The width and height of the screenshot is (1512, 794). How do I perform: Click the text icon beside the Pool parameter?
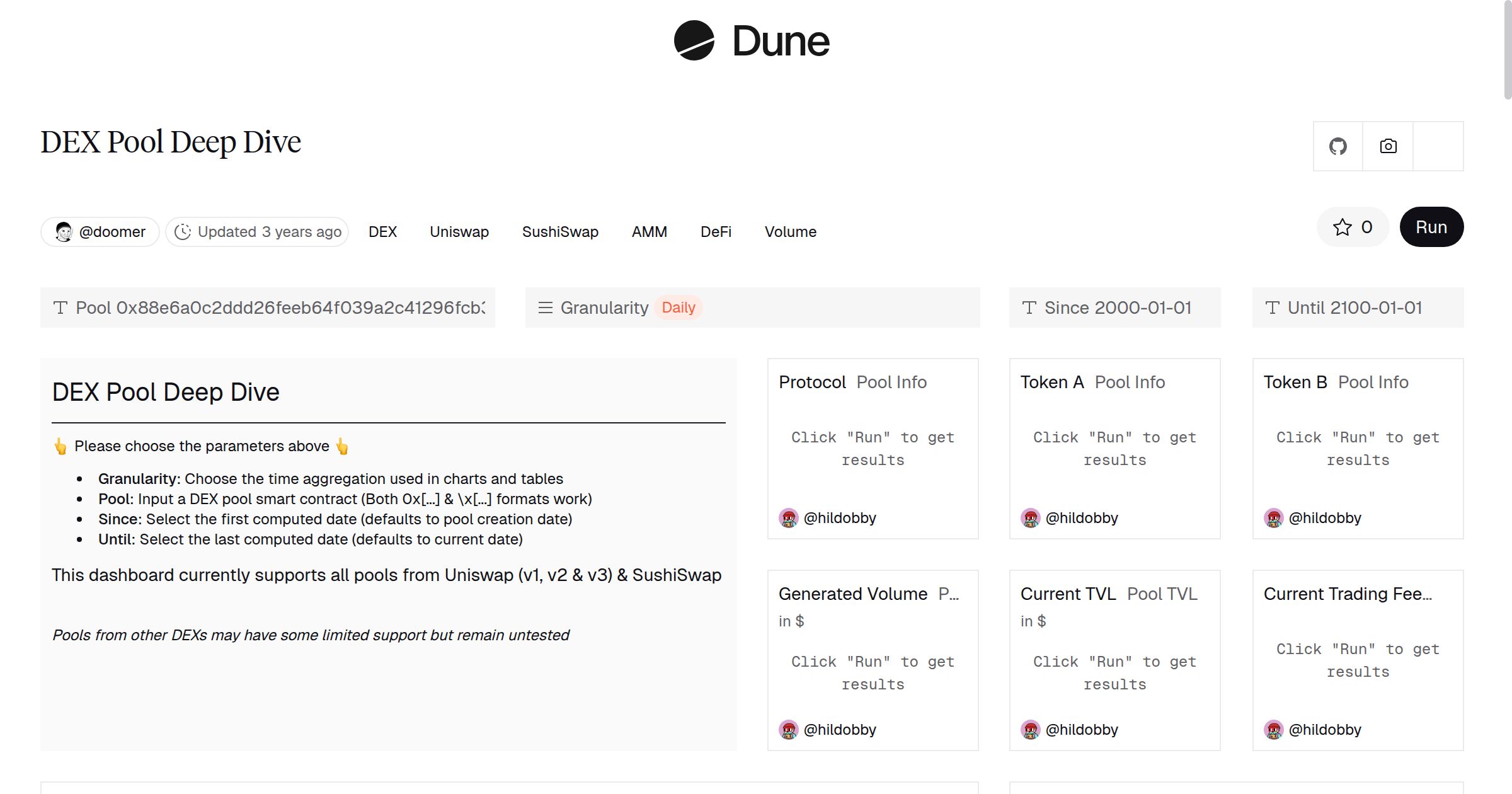(60, 308)
